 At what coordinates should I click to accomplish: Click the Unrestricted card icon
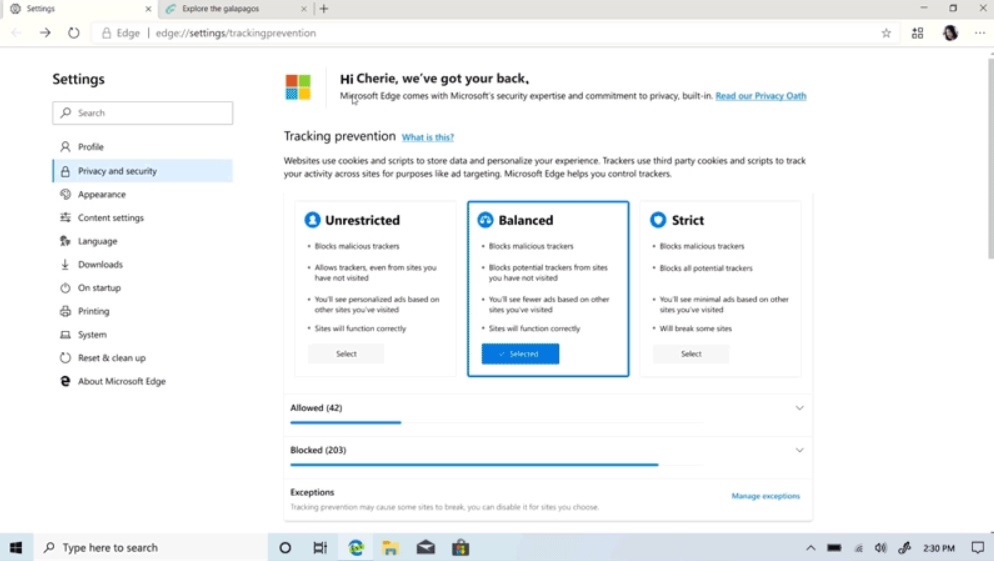[x=312, y=220]
